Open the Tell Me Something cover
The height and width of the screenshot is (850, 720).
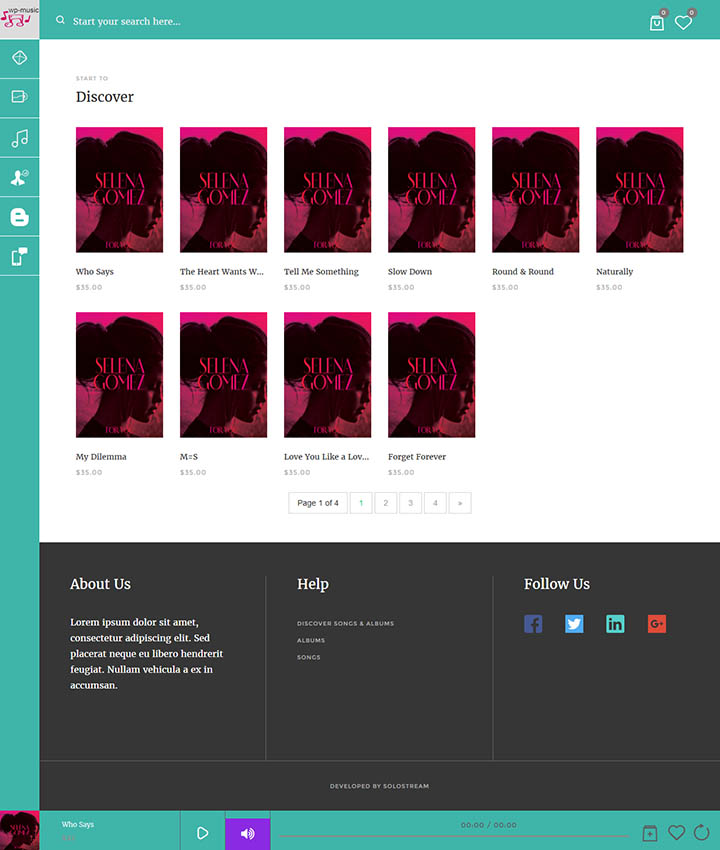pyautogui.click(x=327, y=190)
